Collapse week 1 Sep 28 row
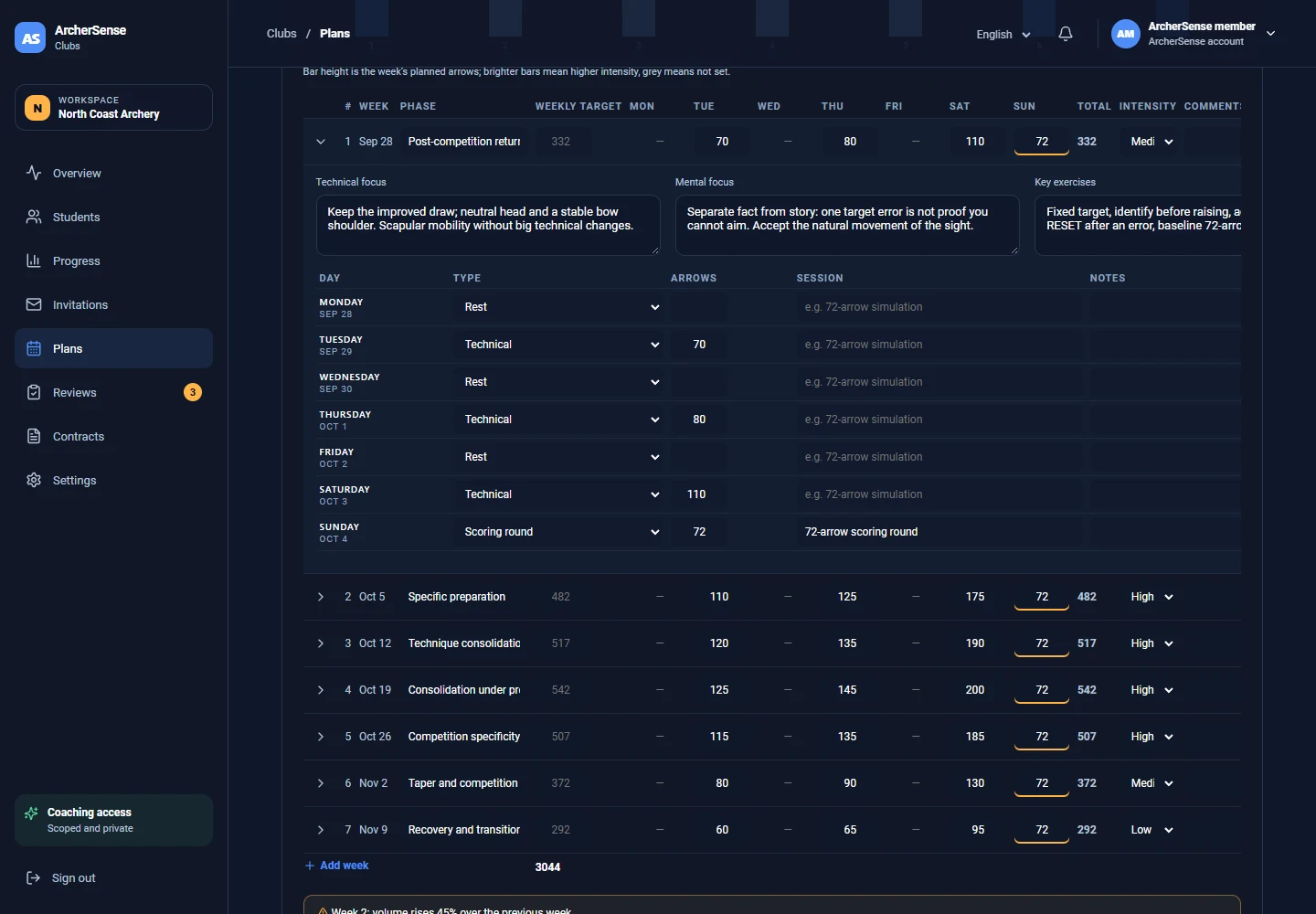 pyautogui.click(x=321, y=142)
